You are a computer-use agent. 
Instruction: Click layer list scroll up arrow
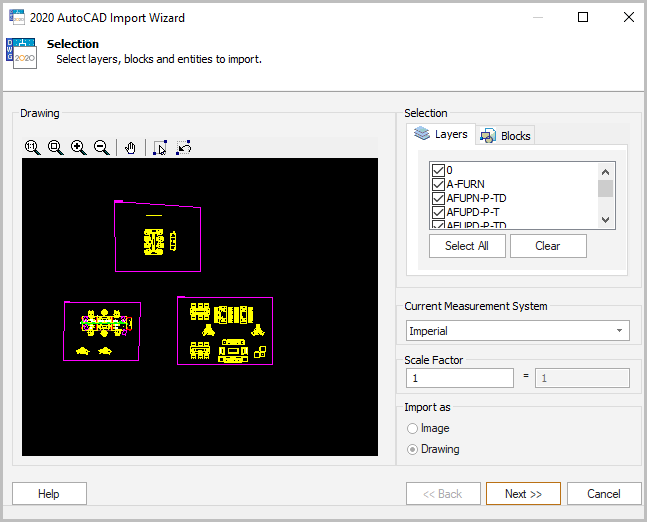605,172
